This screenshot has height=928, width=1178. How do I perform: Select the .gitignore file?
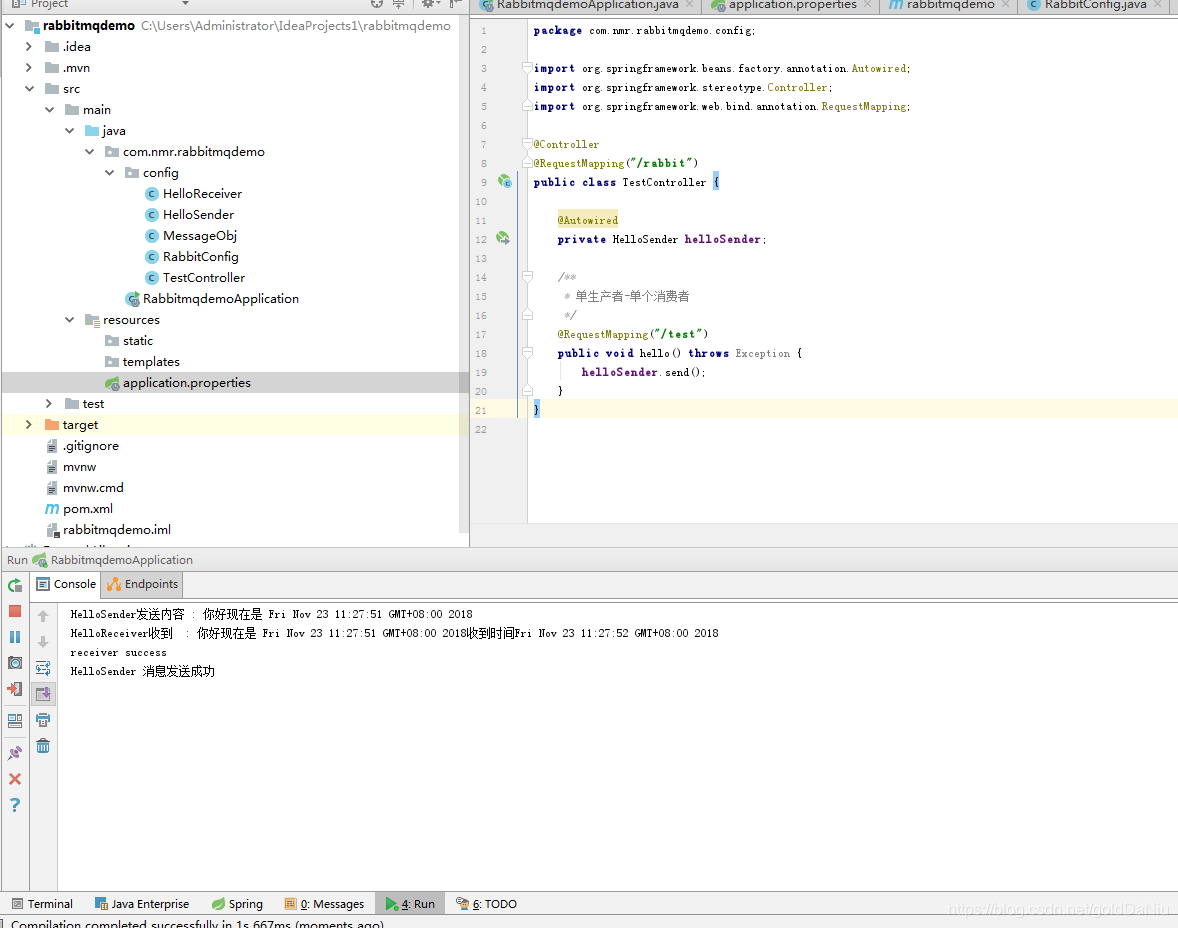(83, 446)
